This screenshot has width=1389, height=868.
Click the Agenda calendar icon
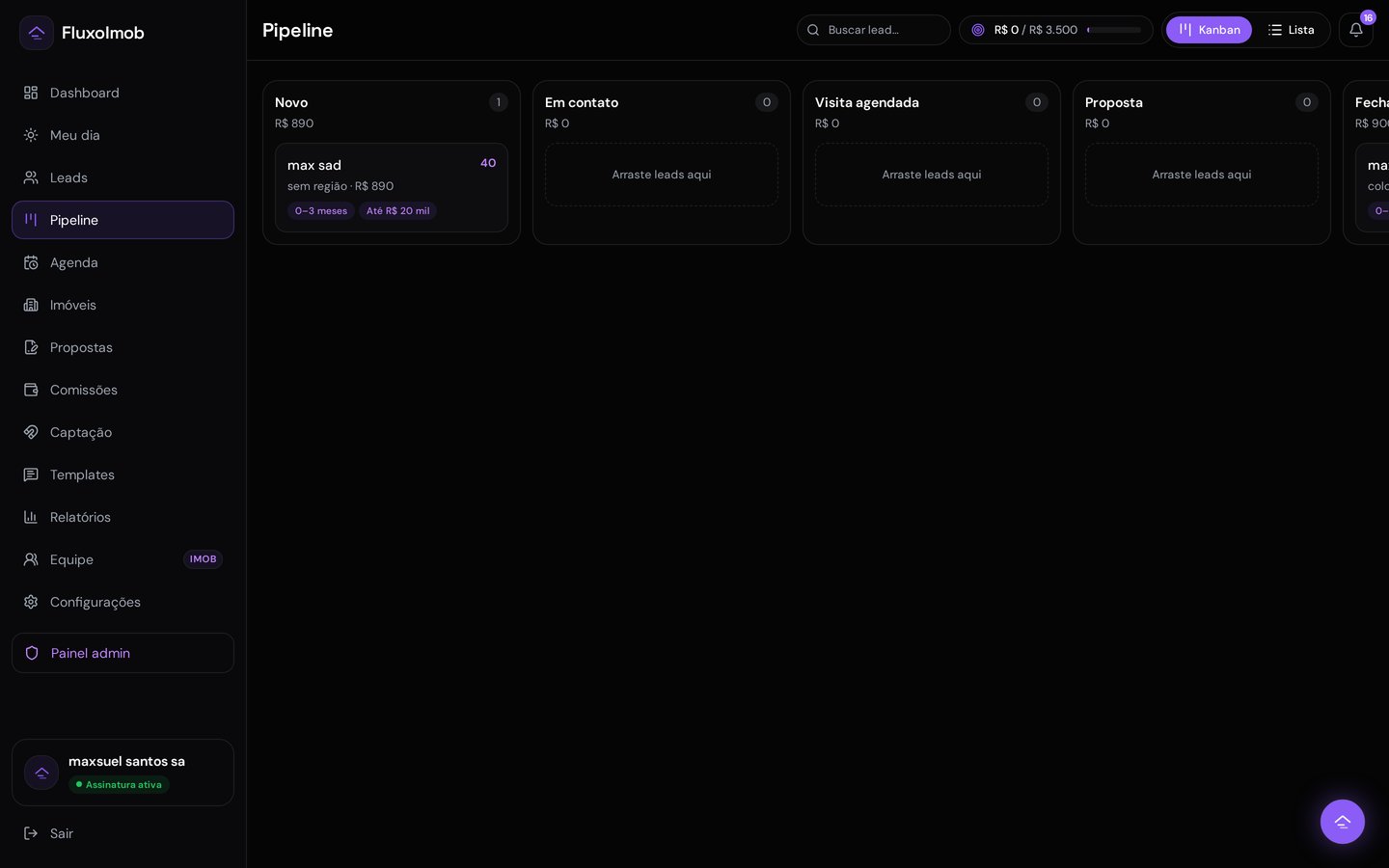click(x=31, y=262)
